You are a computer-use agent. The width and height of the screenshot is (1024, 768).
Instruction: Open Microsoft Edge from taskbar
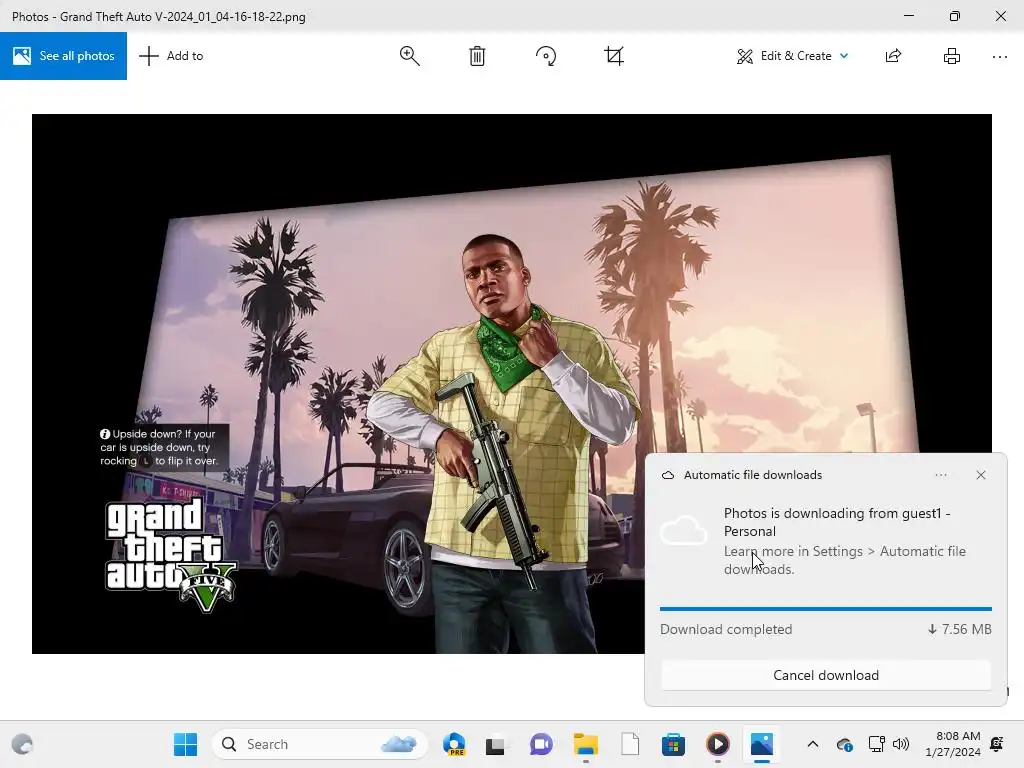(x=454, y=744)
